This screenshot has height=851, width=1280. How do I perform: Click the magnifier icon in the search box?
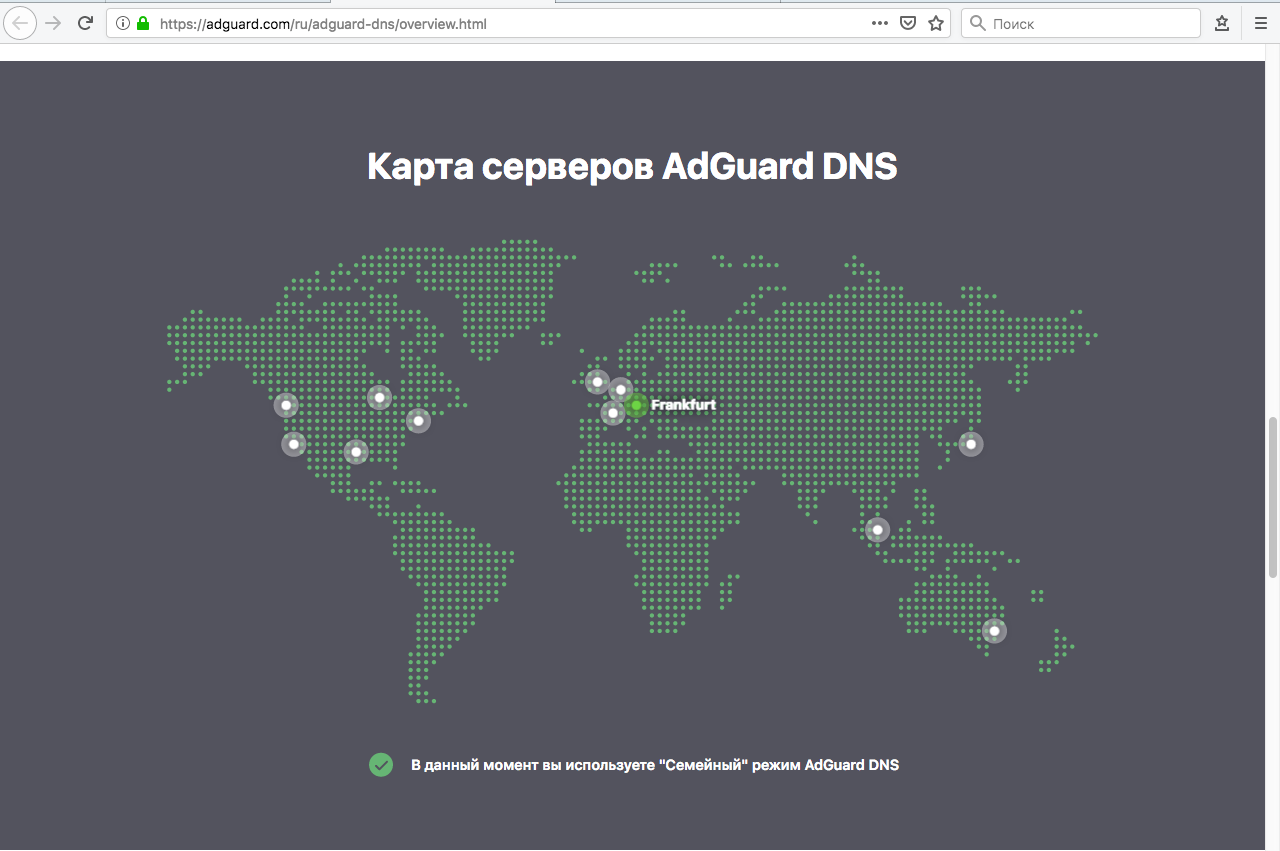click(977, 23)
